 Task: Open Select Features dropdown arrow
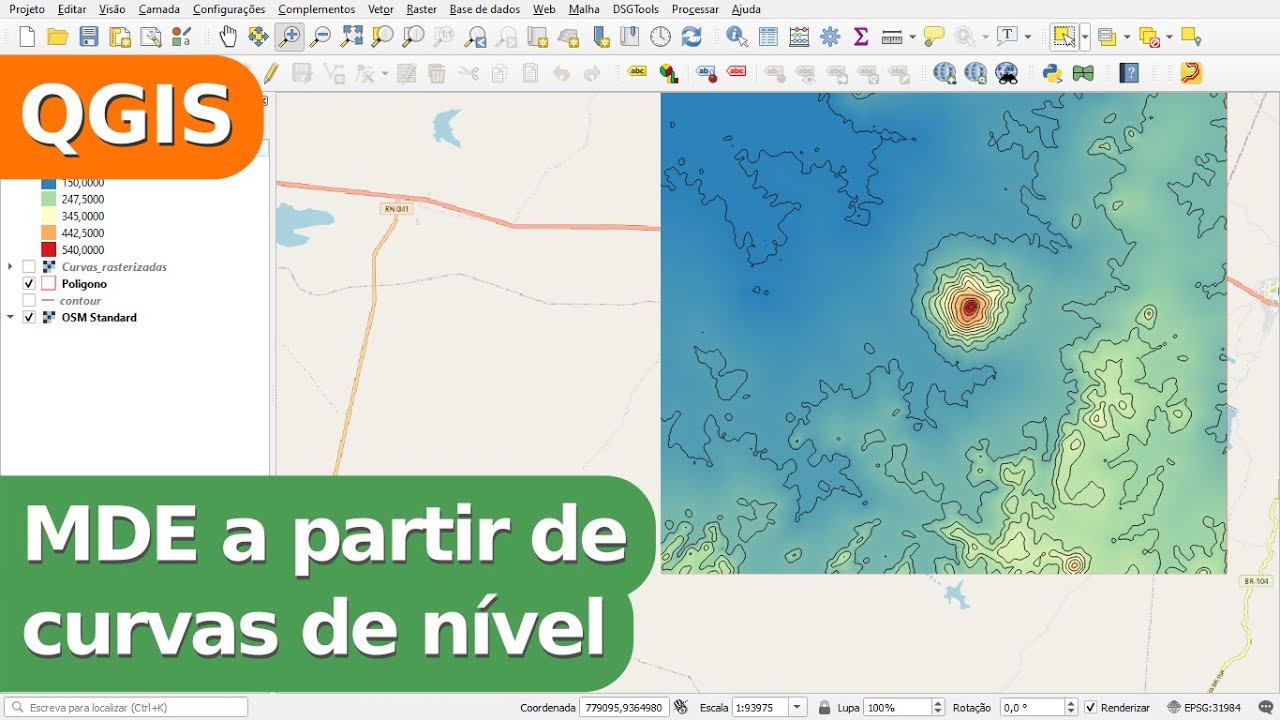(1085, 38)
